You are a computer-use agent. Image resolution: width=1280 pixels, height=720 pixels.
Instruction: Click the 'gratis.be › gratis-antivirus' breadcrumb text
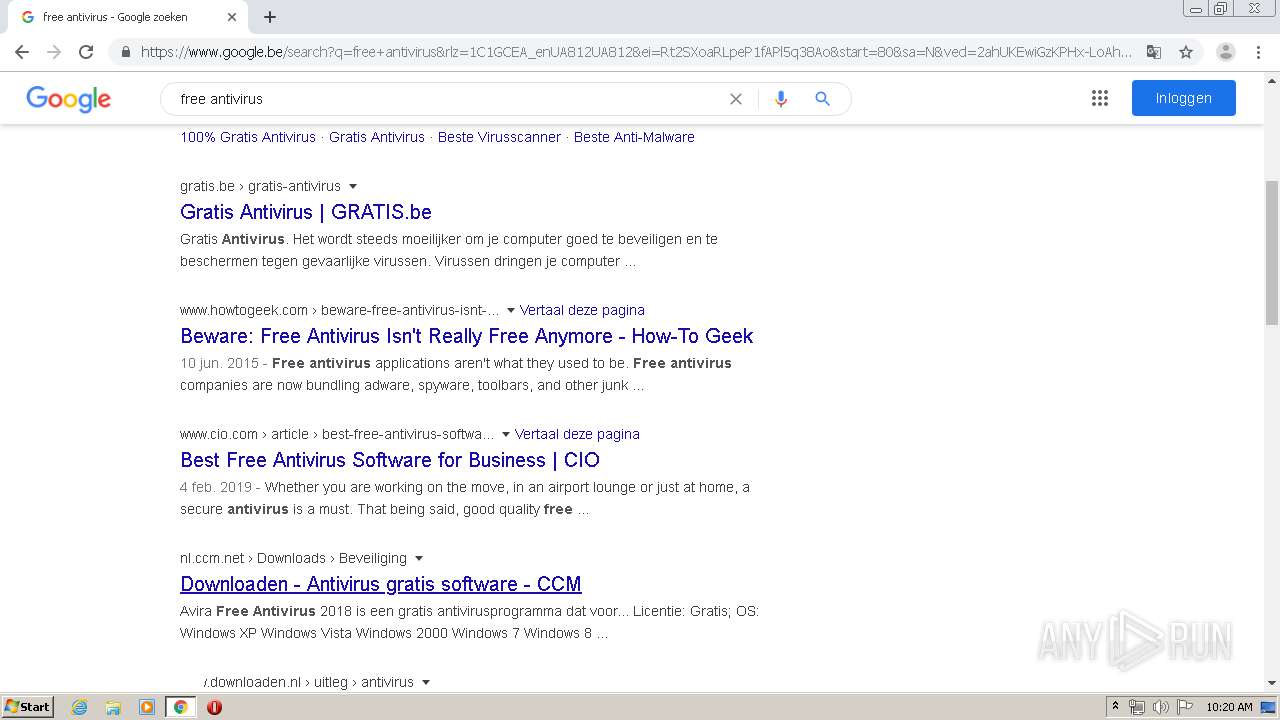point(260,186)
